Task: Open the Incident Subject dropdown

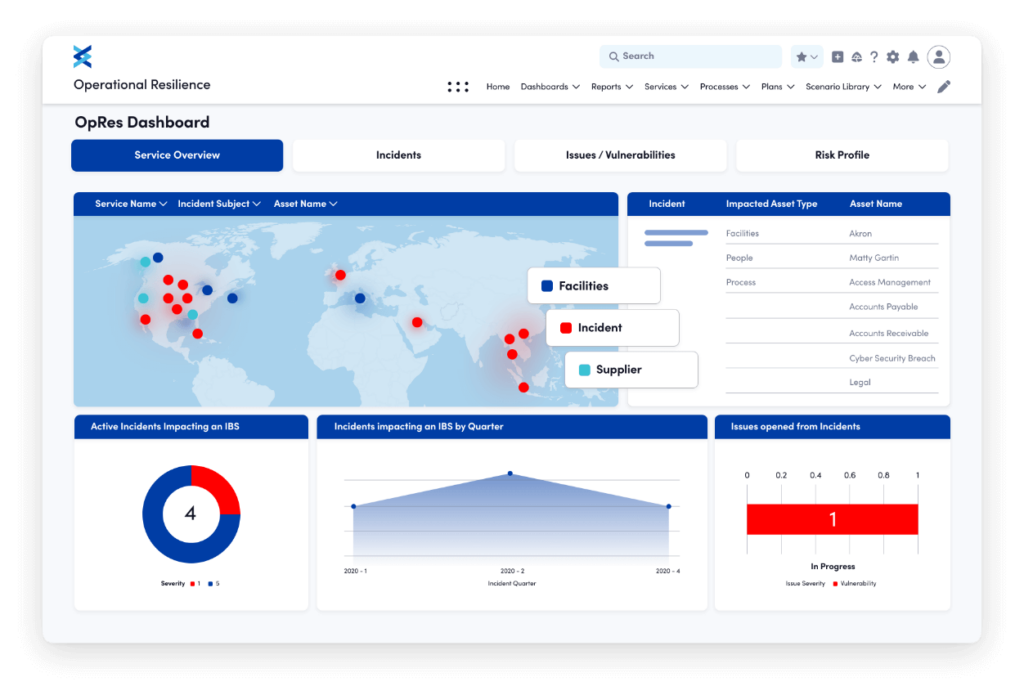Action: click(219, 203)
